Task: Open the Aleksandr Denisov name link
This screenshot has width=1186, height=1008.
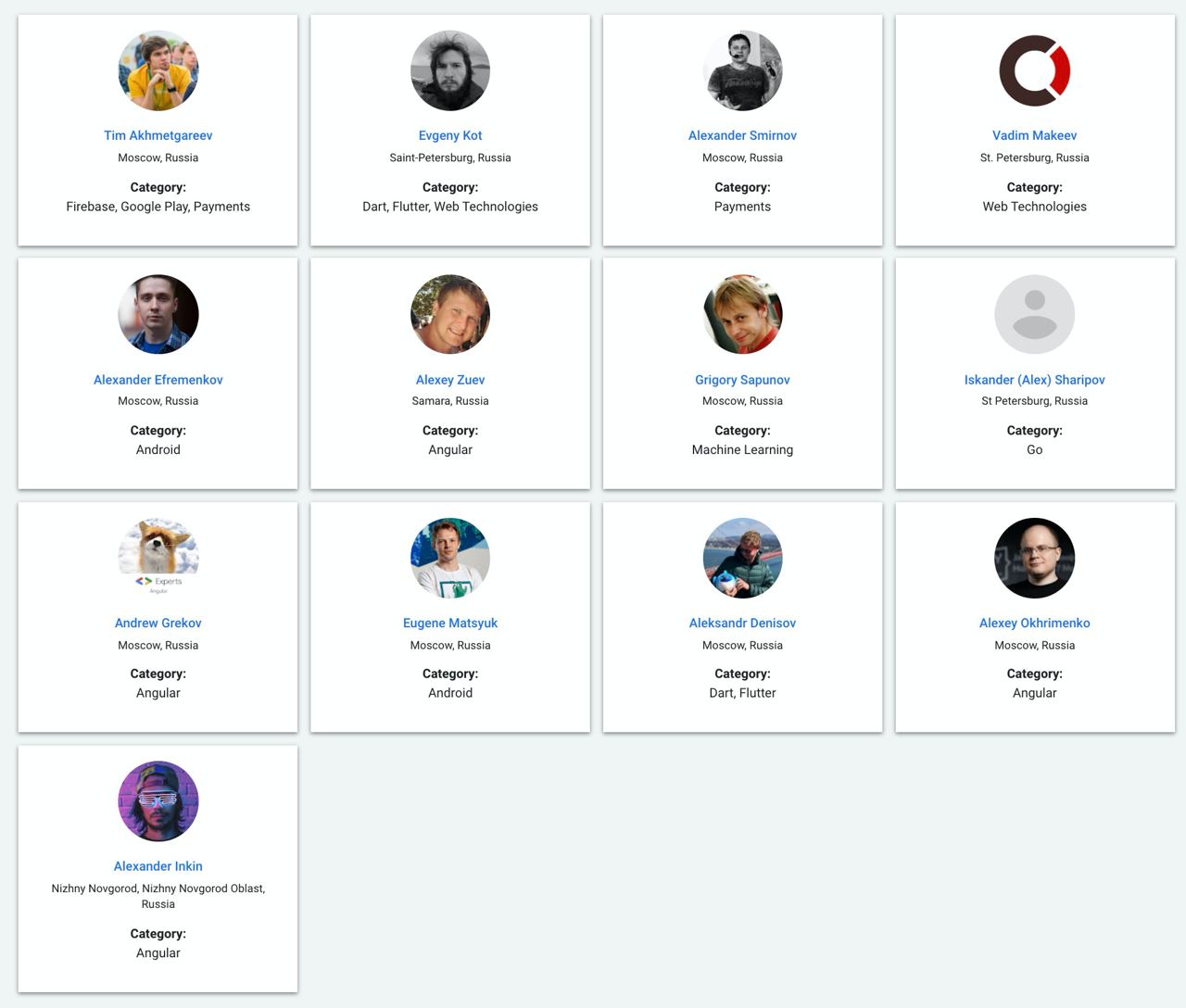Action: 742,624
